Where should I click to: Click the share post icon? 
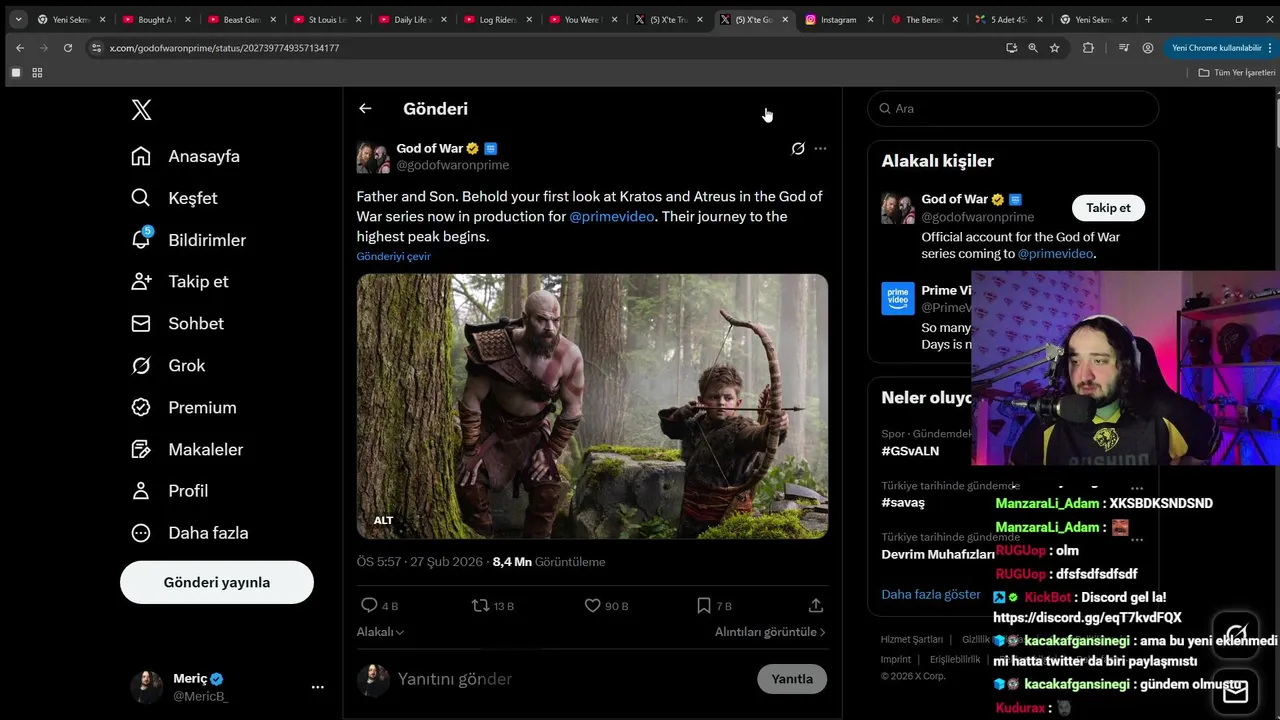pos(816,605)
